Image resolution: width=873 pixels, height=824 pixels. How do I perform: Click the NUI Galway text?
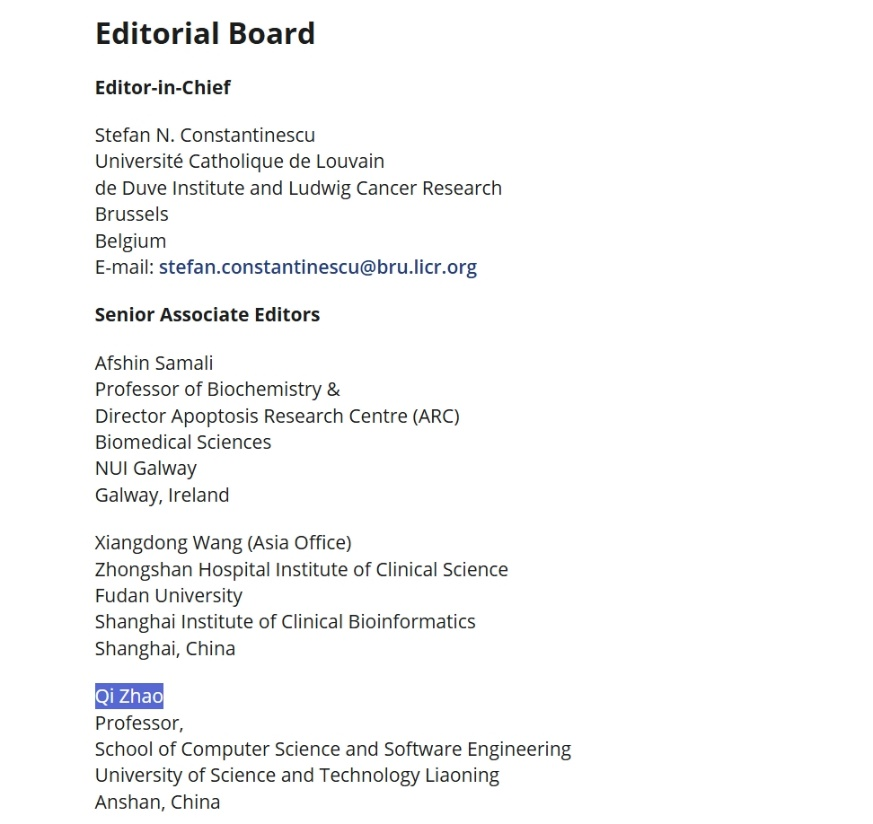coord(146,468)
